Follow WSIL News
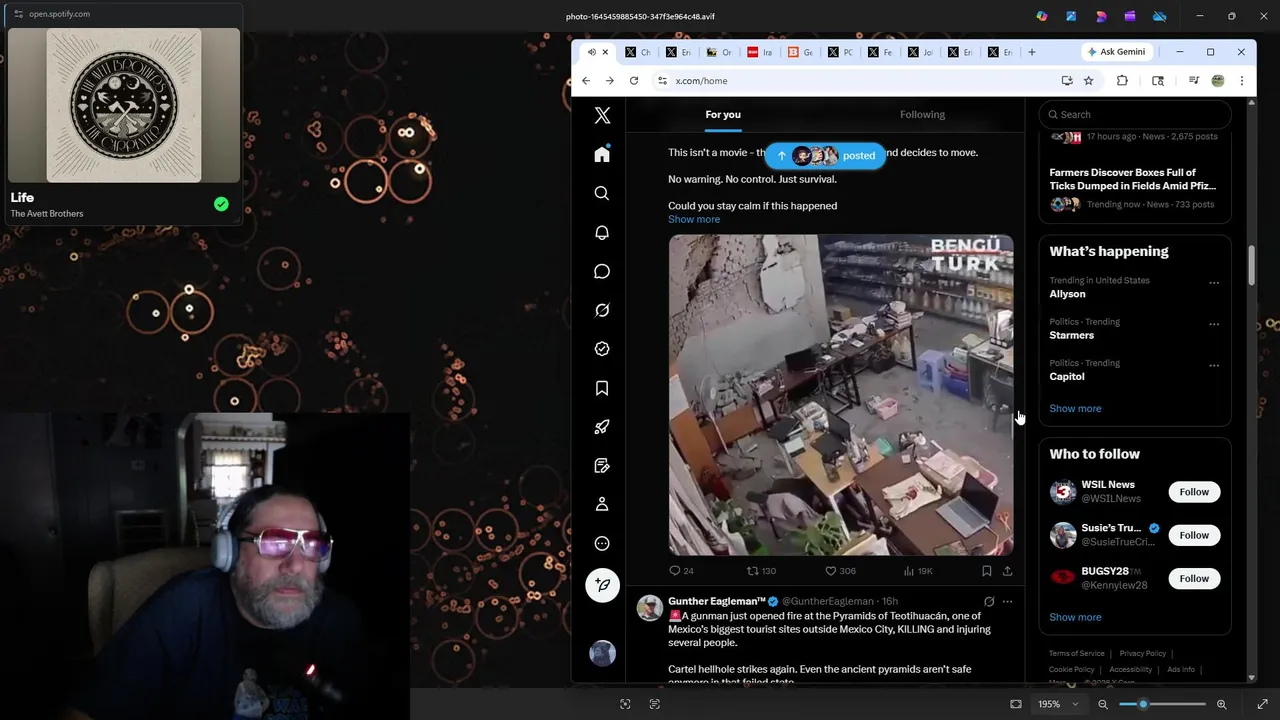This screenshot has height=720, width=1280. 1194,492
